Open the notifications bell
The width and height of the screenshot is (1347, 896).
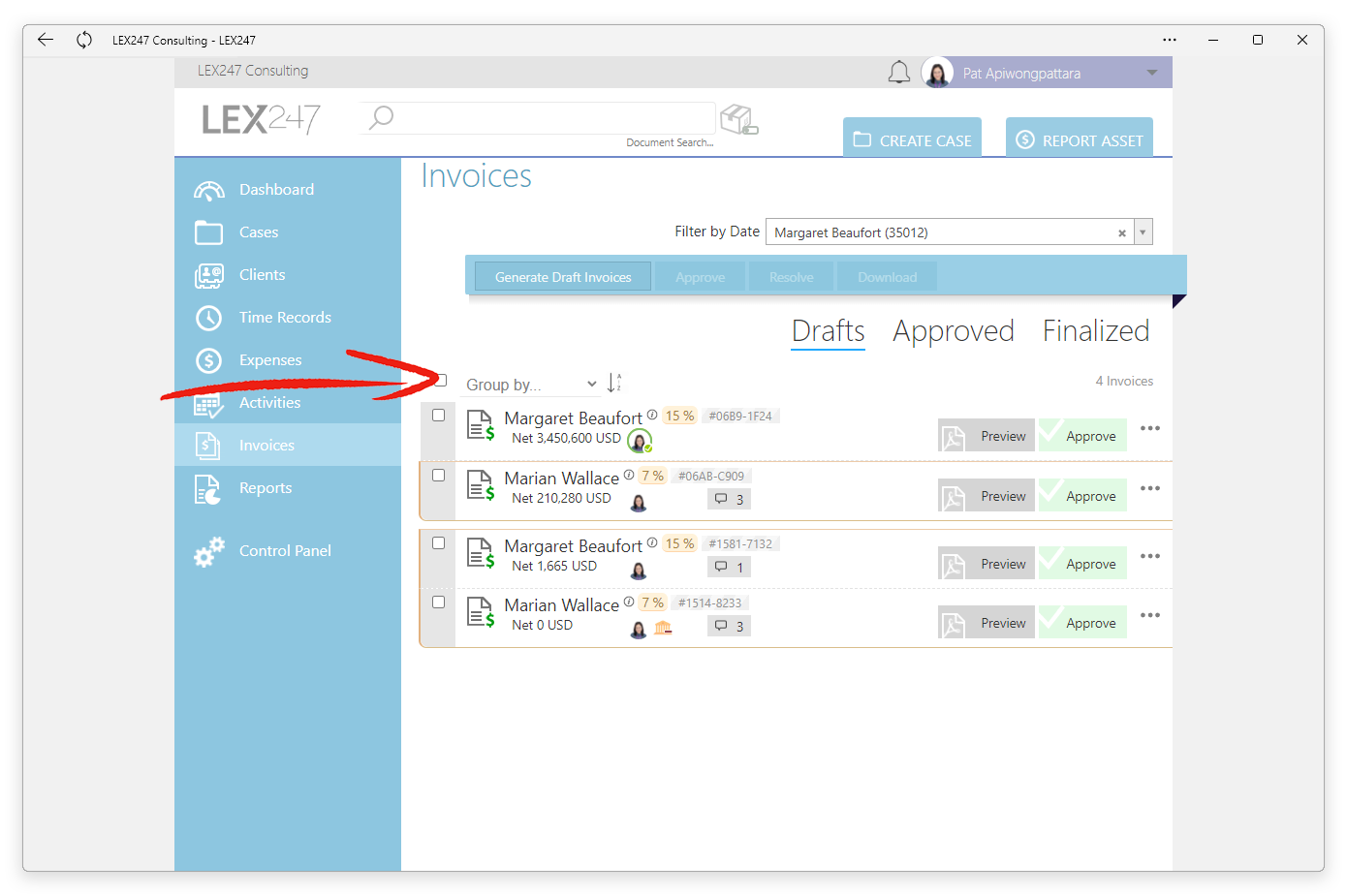(899, 73)
